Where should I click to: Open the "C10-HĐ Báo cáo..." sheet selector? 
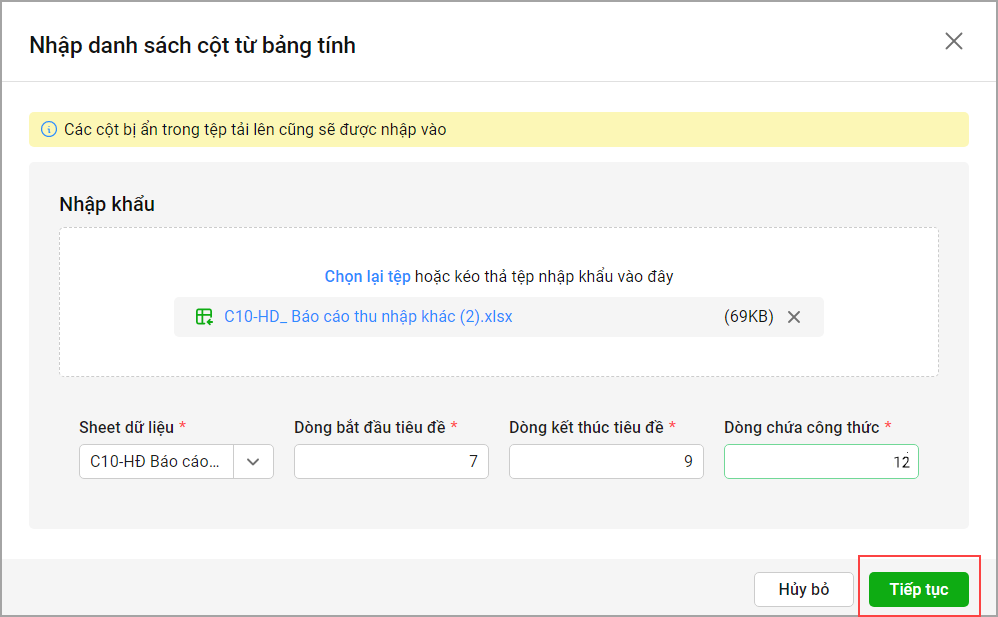156,462
